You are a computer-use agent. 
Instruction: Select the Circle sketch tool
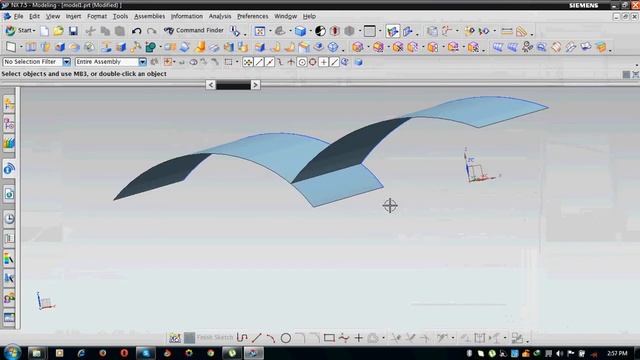pyautogui.click(x=286, y=338)
